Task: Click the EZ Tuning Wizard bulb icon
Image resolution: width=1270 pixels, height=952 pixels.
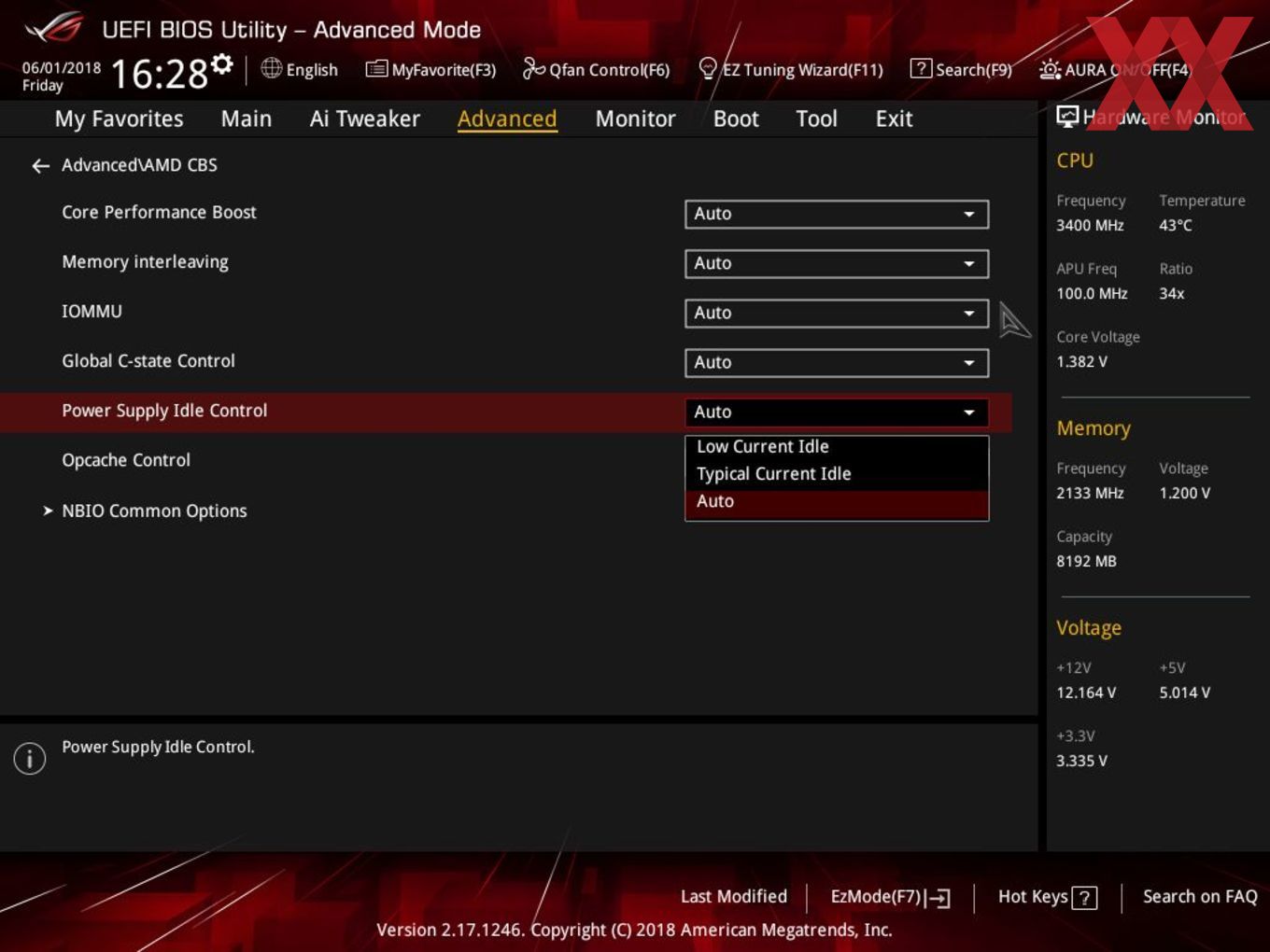Action: point(708,68)
